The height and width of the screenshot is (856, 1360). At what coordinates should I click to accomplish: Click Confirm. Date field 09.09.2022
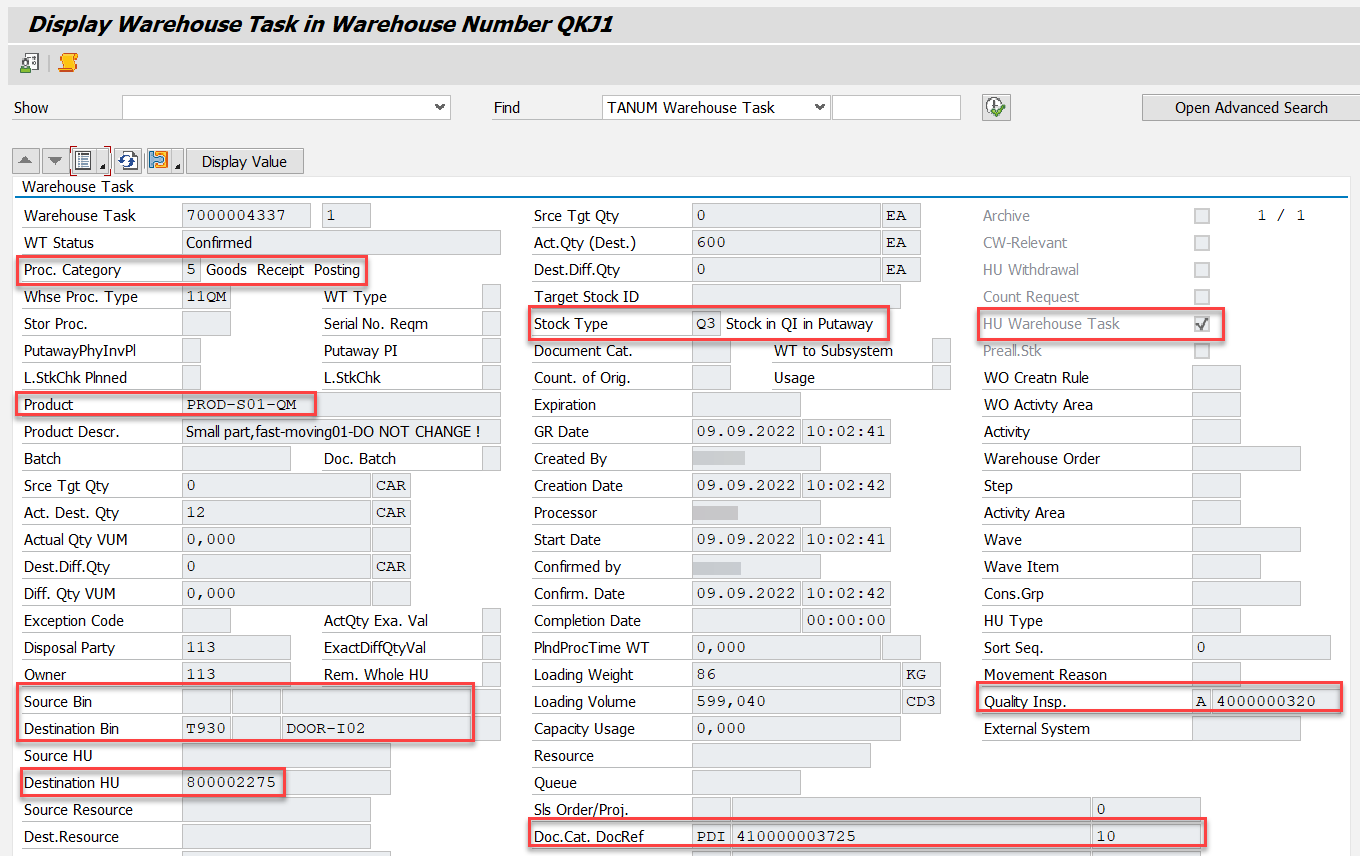[746, 594]
